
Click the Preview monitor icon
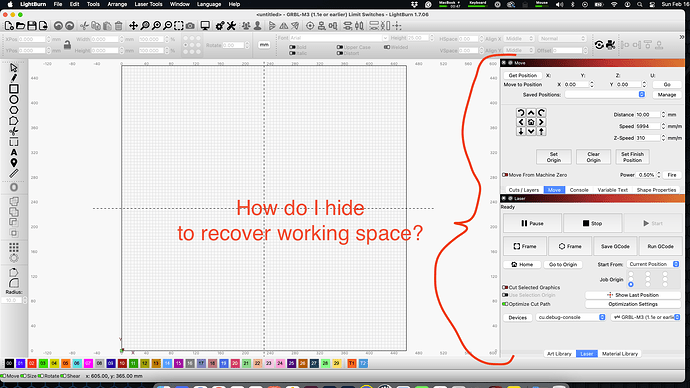click(205, 26)
